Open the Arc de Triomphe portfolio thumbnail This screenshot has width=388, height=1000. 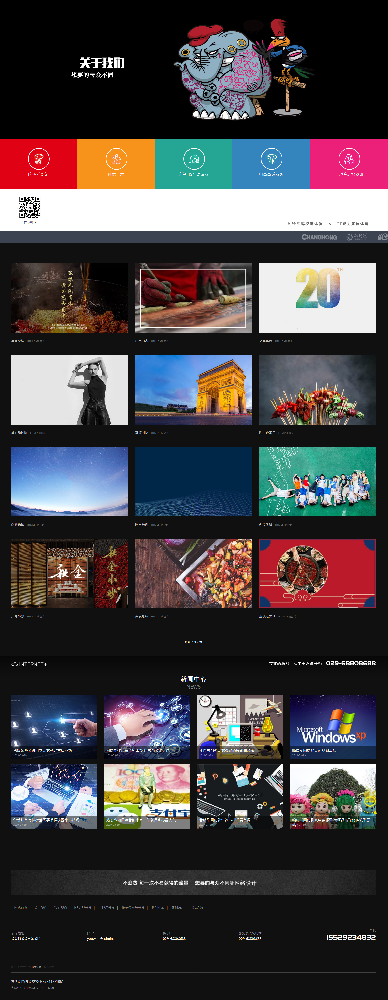(x=193, y=390)
